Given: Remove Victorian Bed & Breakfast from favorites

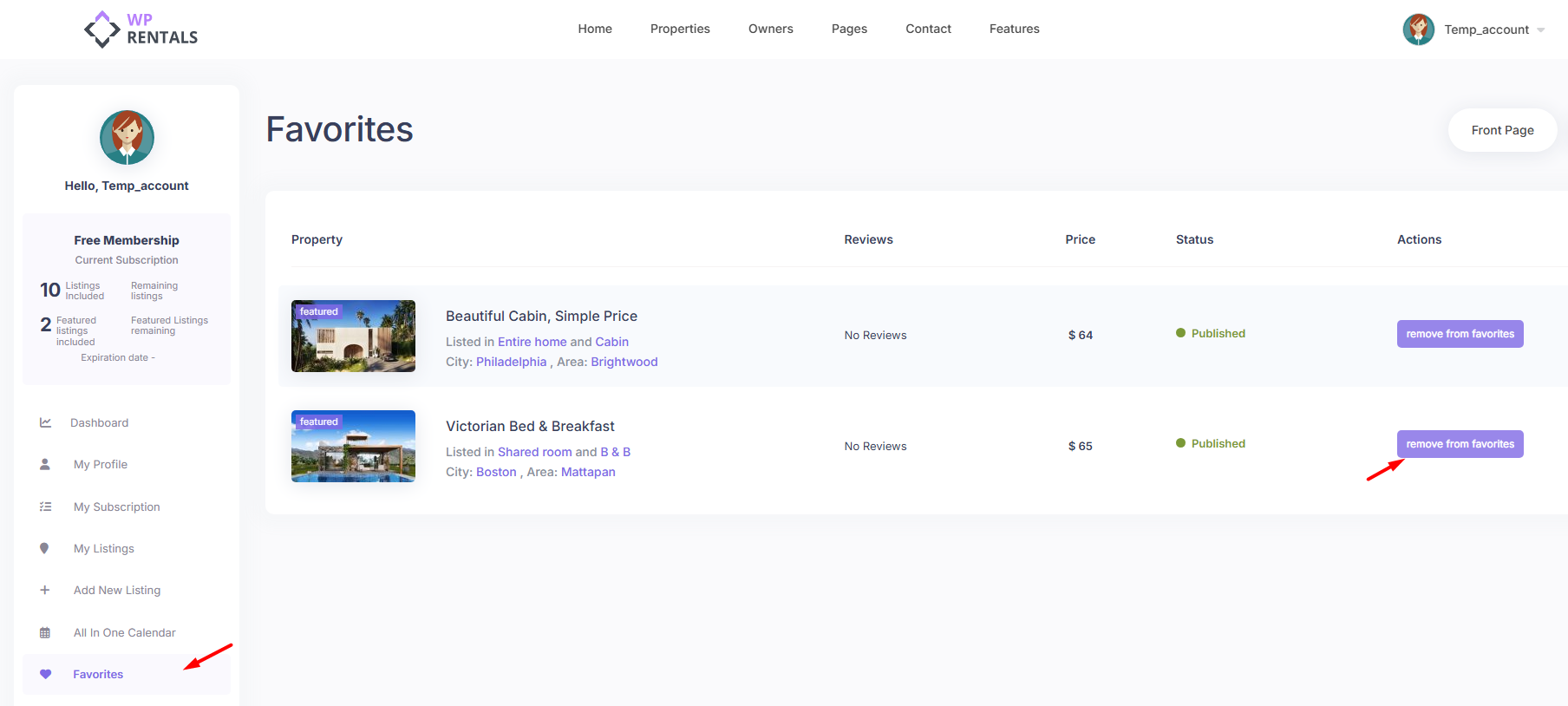Looking at the screenshot, I should click(1460, 444).
